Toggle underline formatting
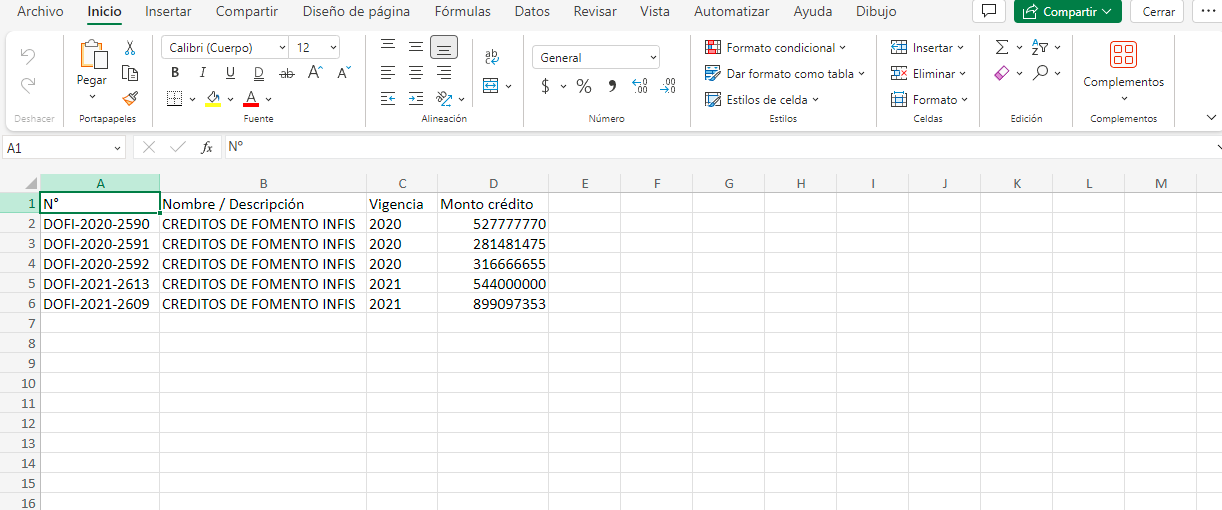 [x=230, y=73]
